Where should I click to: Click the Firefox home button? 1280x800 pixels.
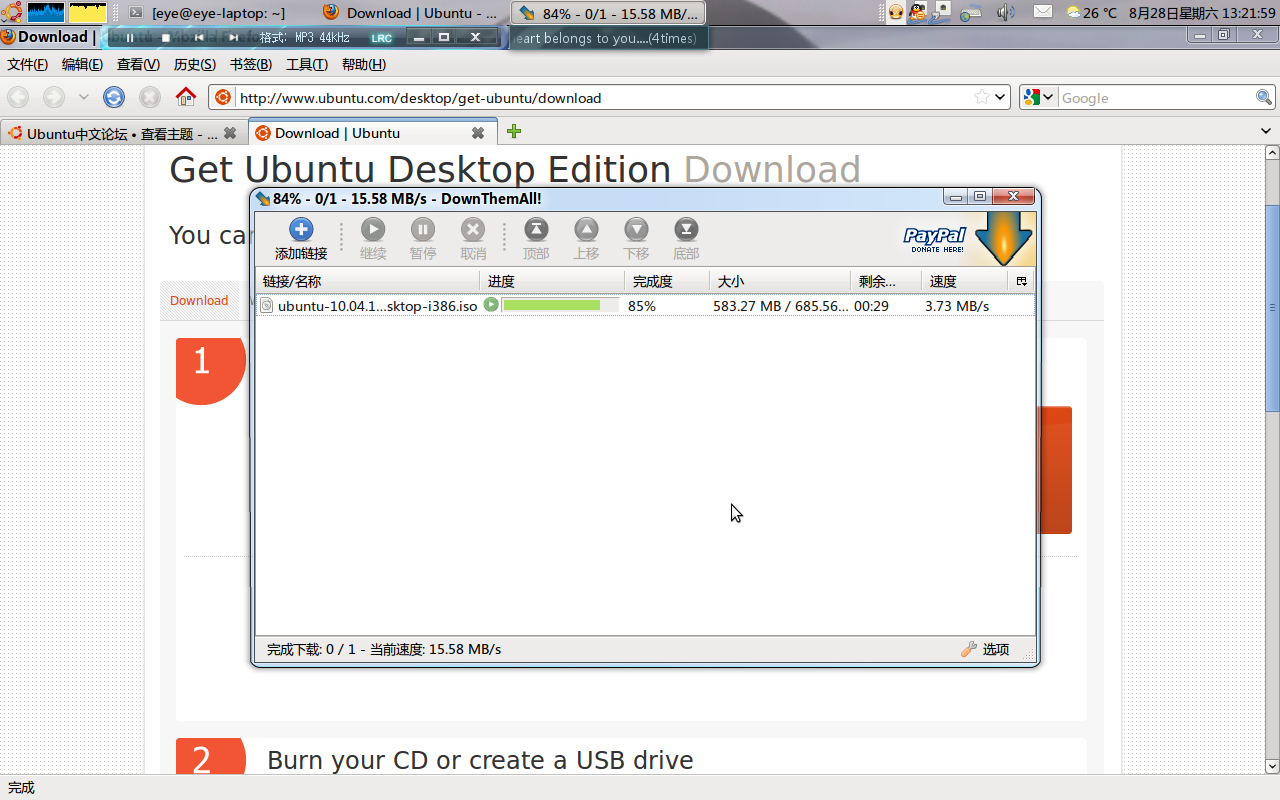[x=186, y=97]
